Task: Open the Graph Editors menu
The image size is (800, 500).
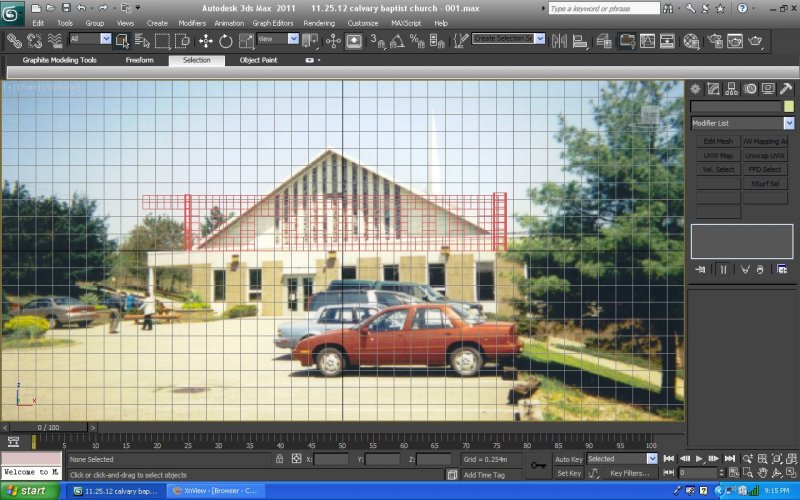Action: [272, 23]
